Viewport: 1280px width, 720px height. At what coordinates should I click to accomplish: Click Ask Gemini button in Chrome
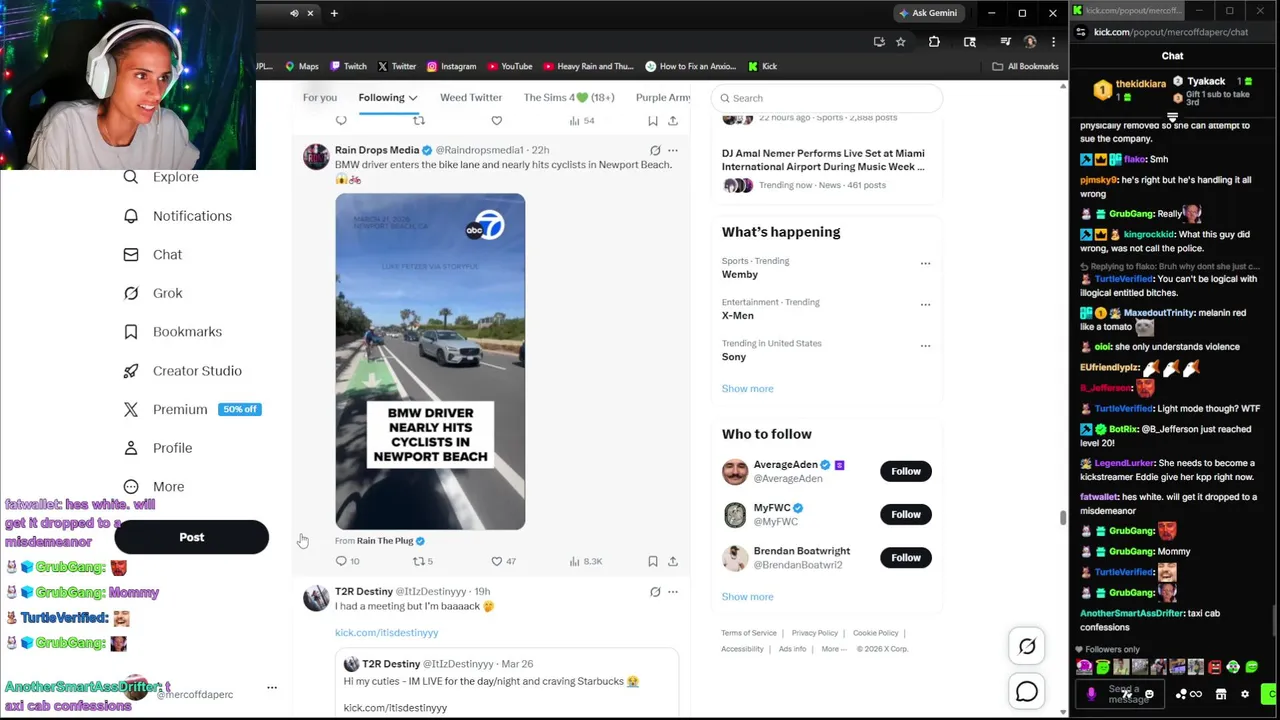[928, 13]
